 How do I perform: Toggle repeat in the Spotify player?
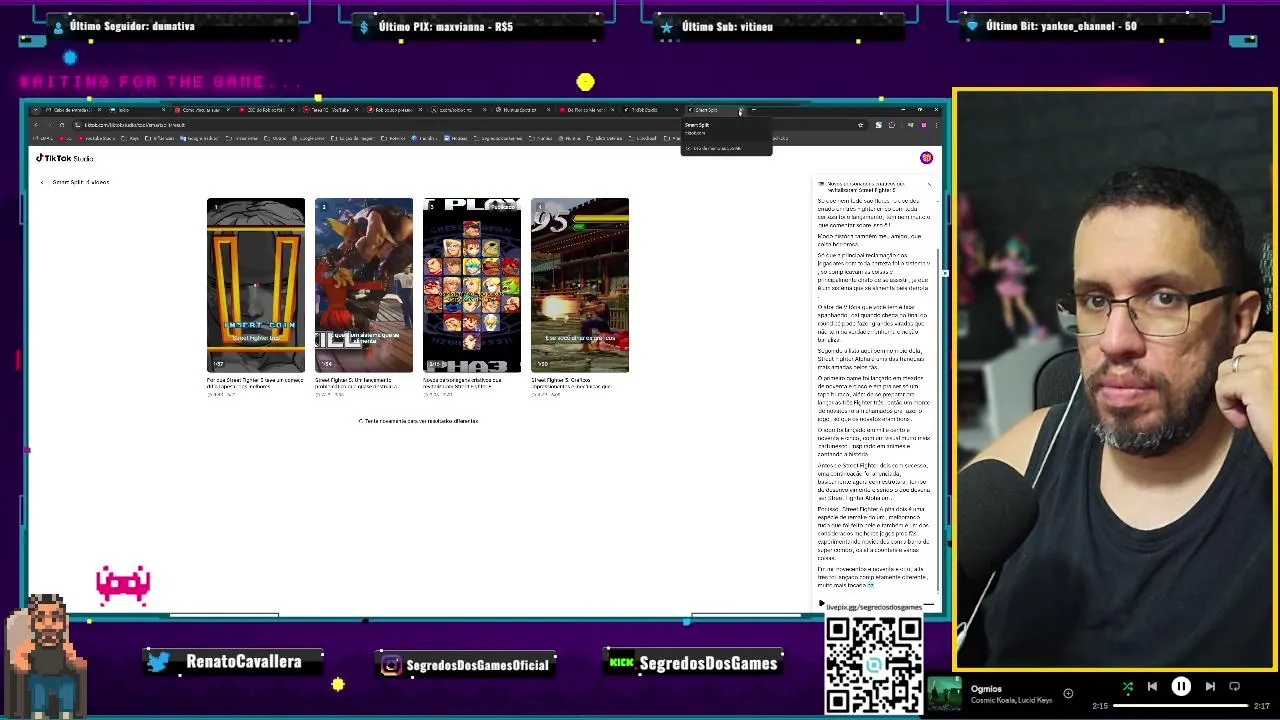[1234, 687]
